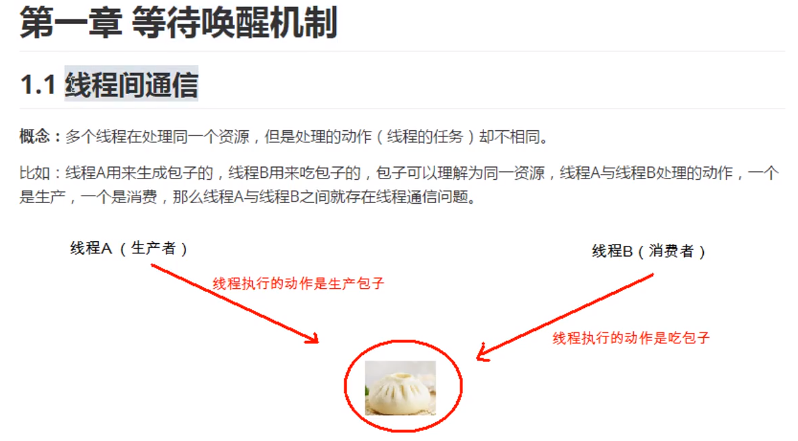Click the right red arrowhead near the bun
798x441 pixels.
pos(483,353)
